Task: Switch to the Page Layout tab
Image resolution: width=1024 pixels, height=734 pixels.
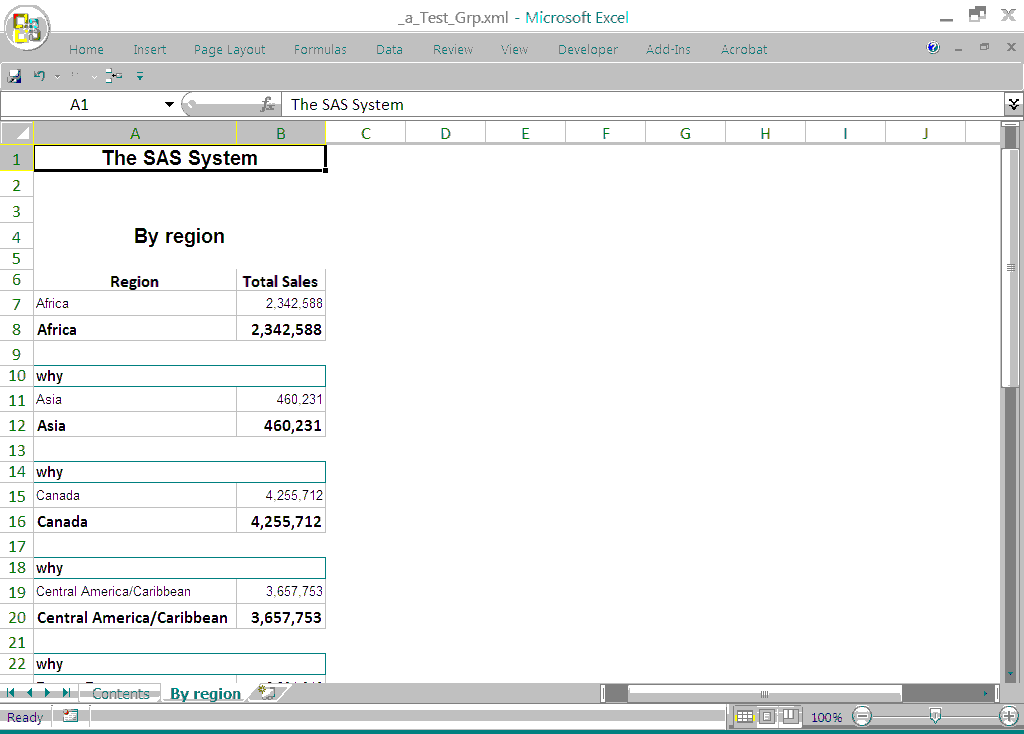Action: [x=229, y=50]
